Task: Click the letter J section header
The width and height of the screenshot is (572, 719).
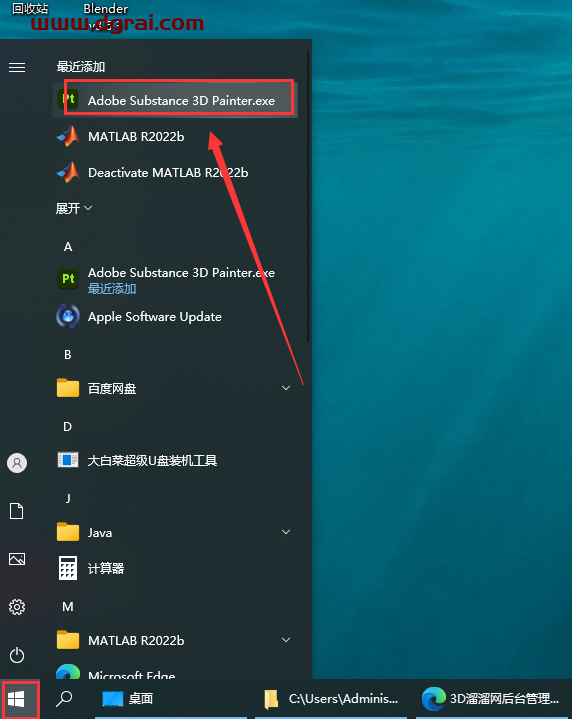Action: [x=68, y=498]
